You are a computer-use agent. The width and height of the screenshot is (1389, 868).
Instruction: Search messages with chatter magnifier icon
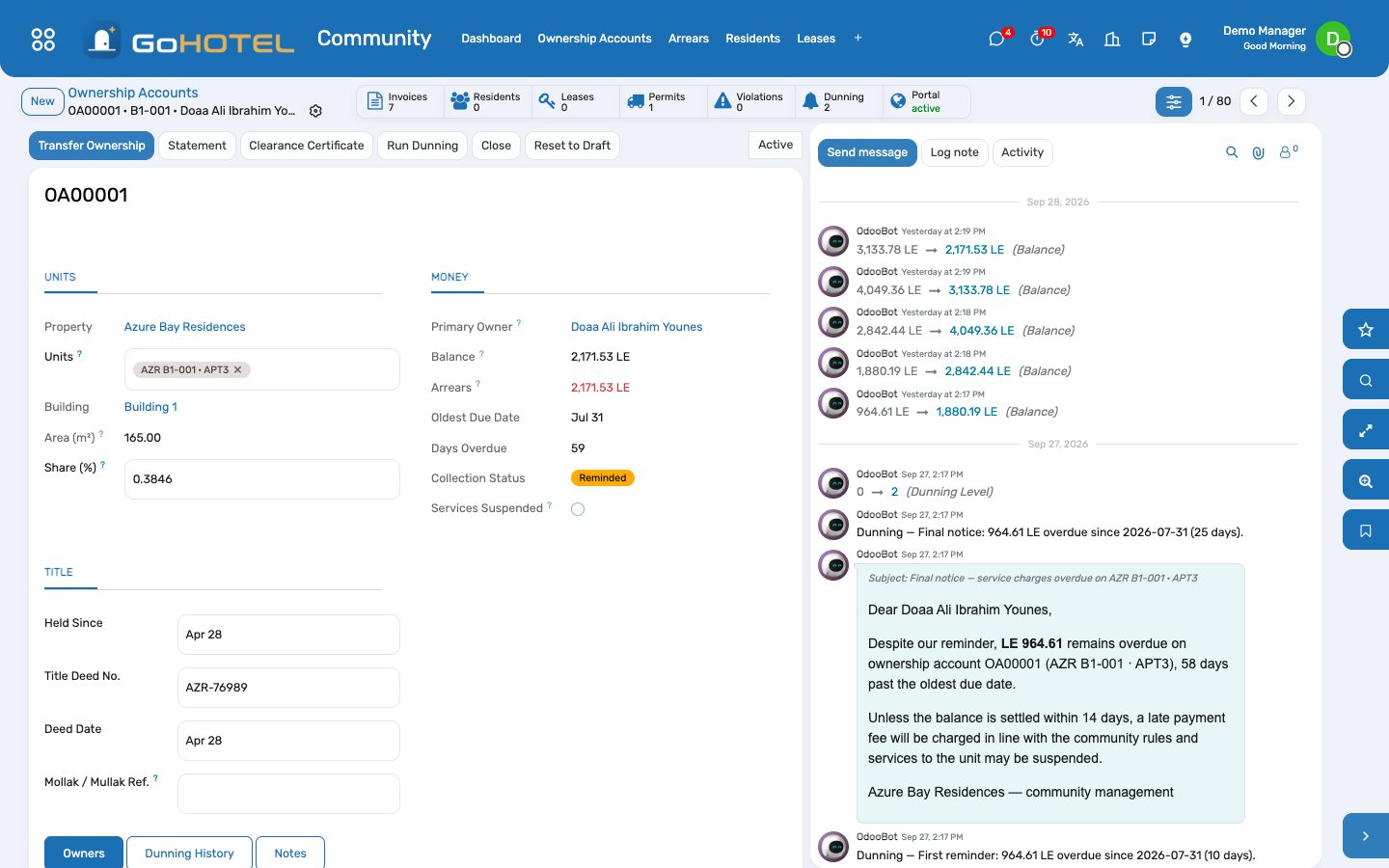(1232, 152)
